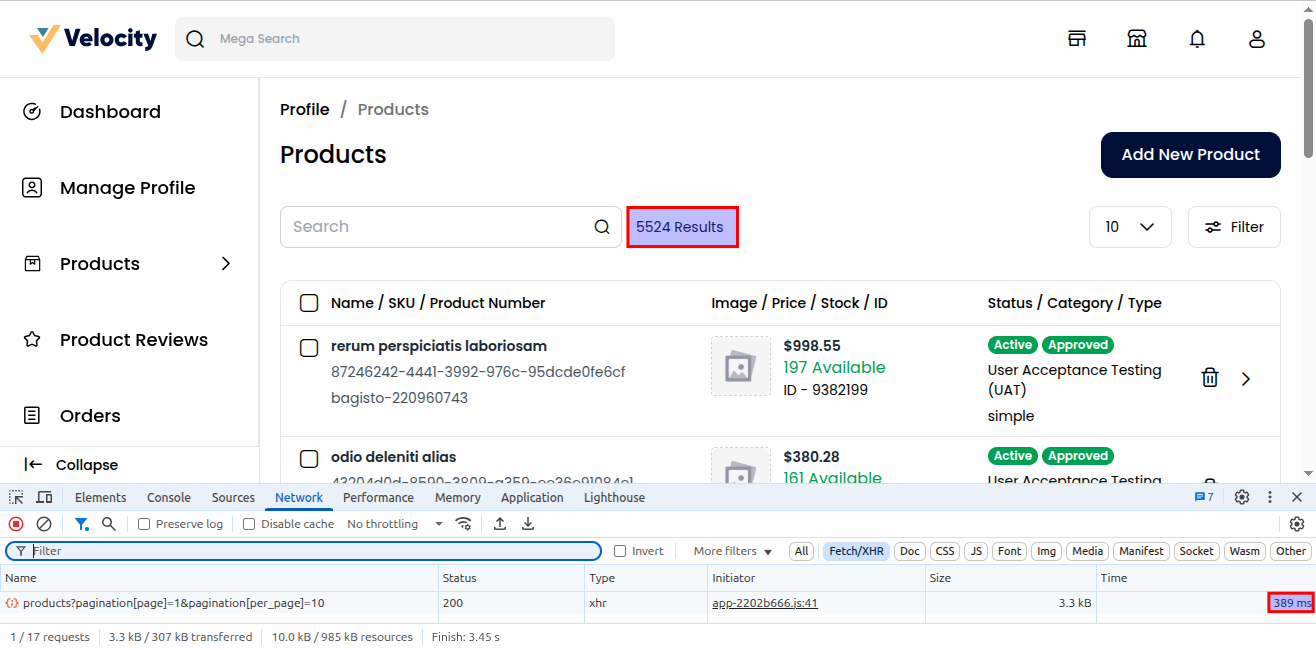Click the page vertical scrollbar
Screen dimensions: 1316x650
1309,90
